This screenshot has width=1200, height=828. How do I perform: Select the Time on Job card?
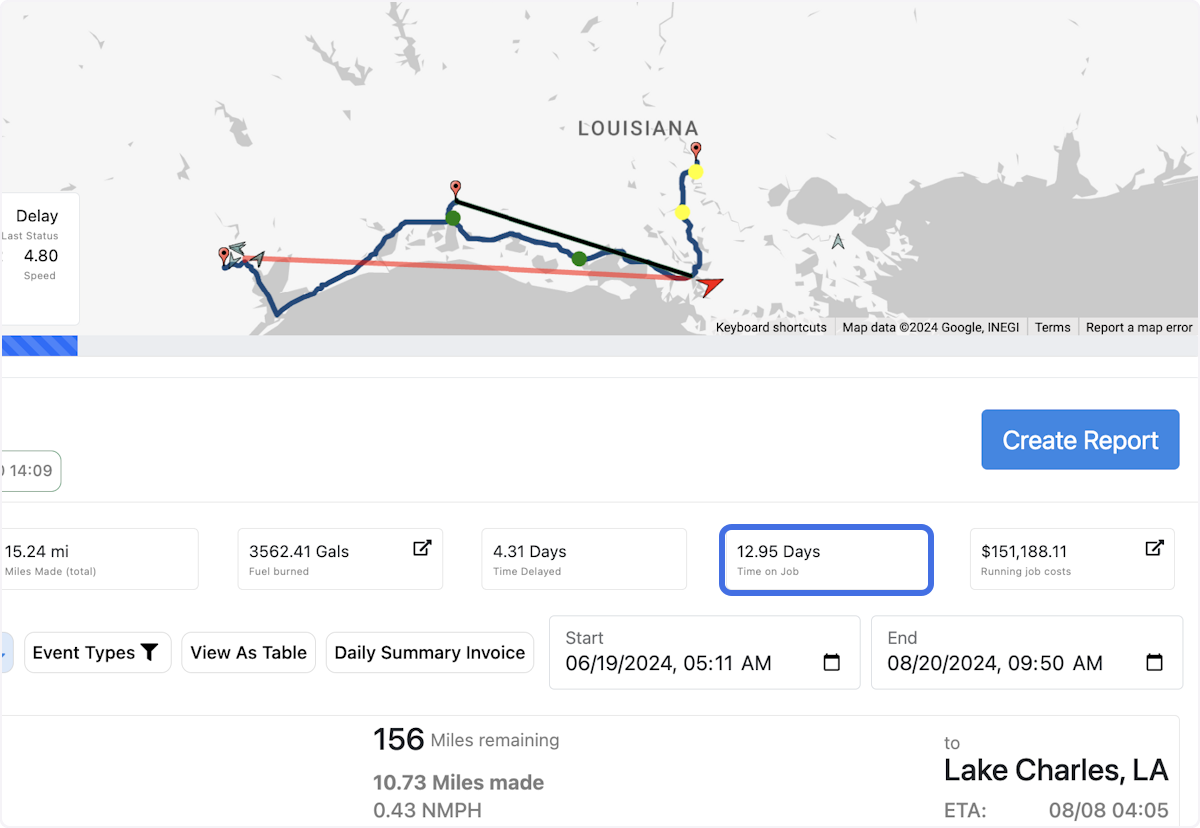pyautogui.click(x=826, y=560)
